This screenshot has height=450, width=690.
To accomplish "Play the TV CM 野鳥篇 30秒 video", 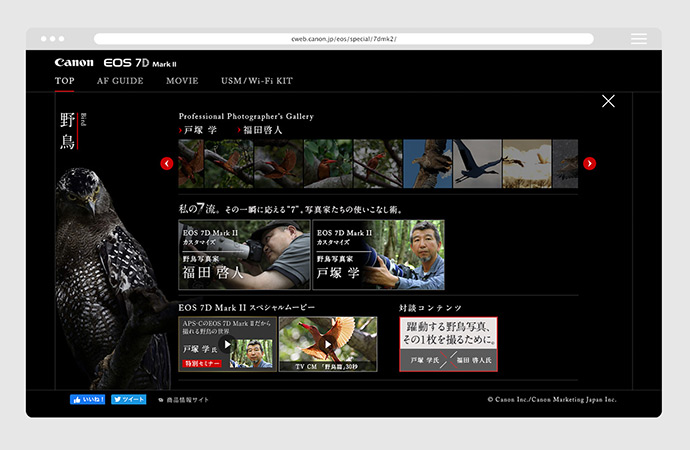I will point(328,344).
